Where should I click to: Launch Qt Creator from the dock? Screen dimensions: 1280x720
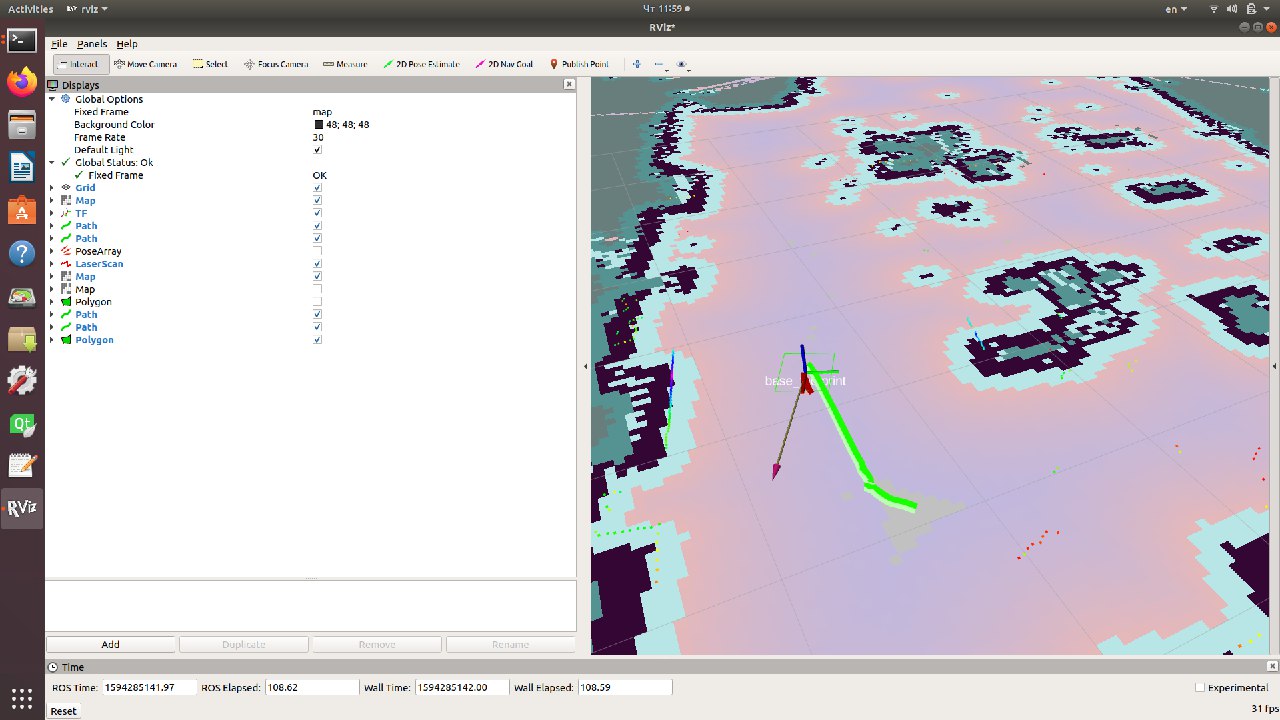coord(22,424)
